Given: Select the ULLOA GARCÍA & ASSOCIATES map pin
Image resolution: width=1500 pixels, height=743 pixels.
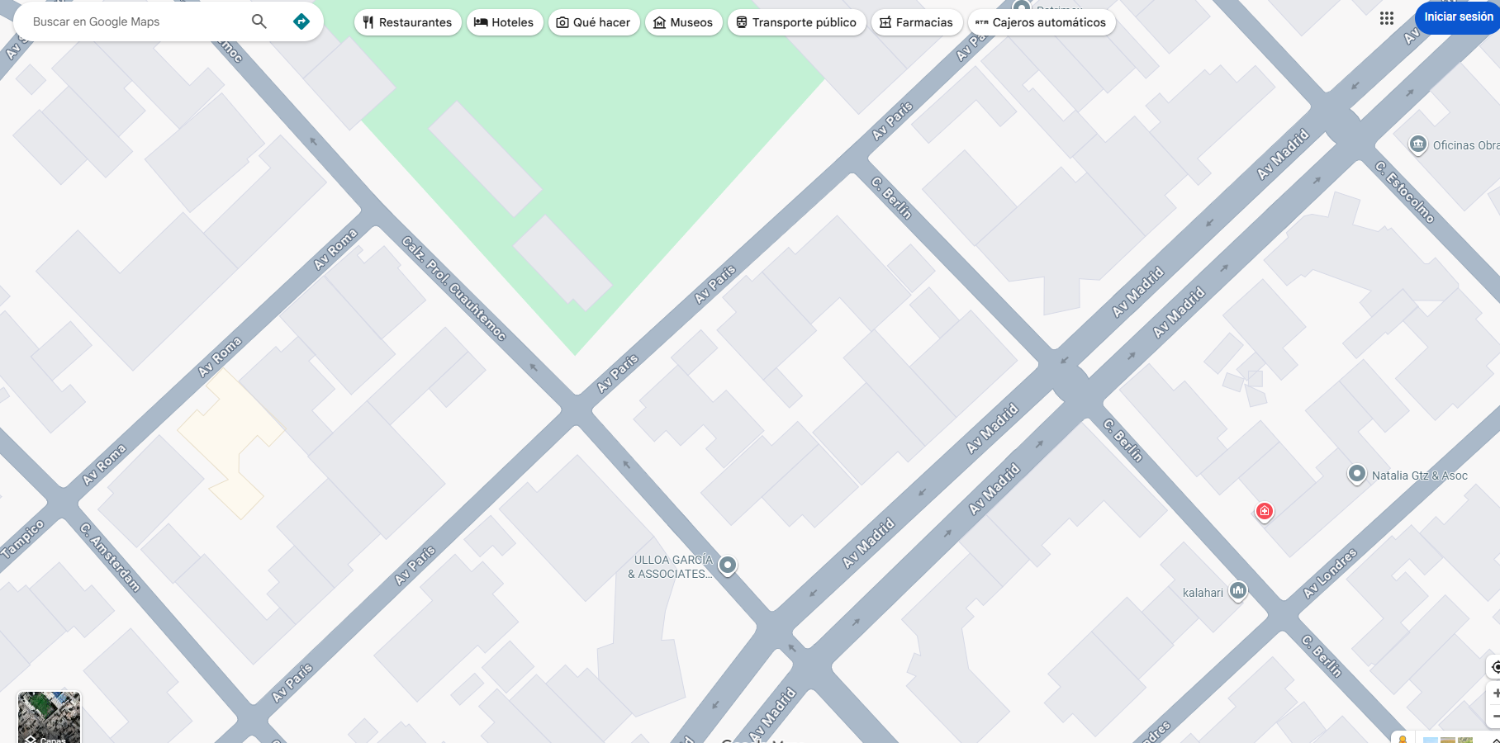Looking at the screenshot, I should [x=728, y=566].
